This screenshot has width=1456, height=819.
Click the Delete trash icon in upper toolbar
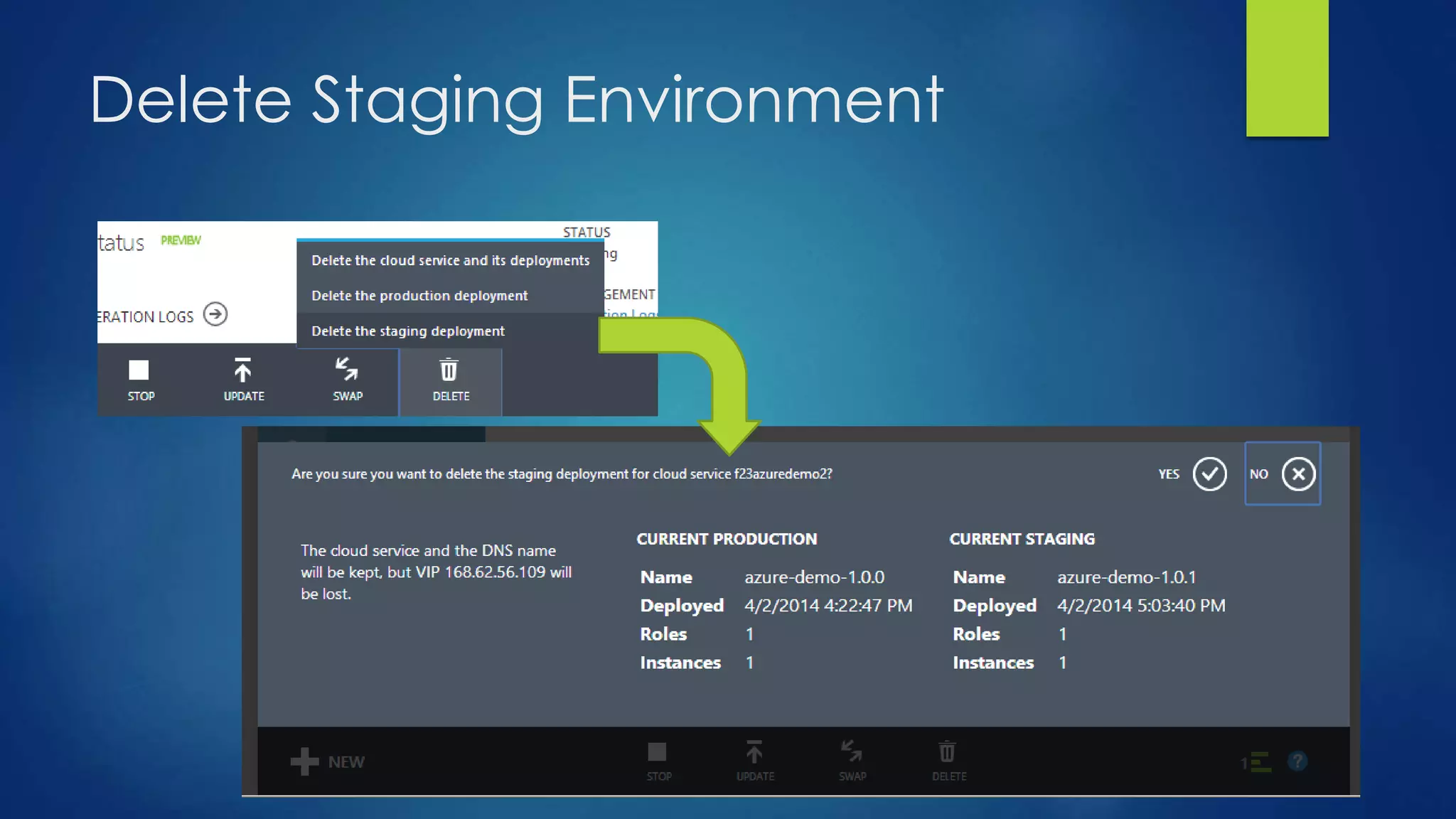point(449,371)
